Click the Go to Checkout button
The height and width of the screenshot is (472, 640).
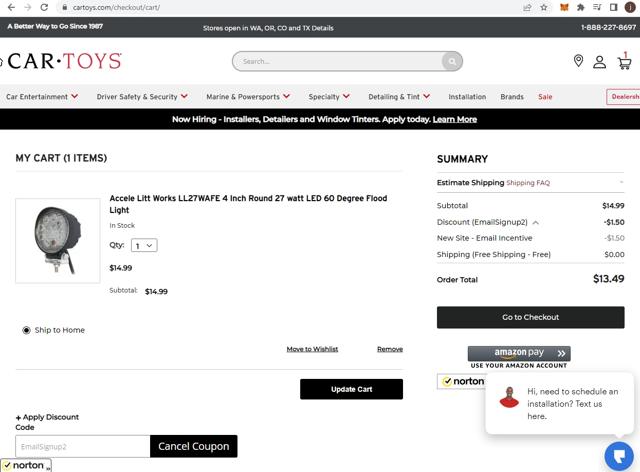[x=530, y=317]
